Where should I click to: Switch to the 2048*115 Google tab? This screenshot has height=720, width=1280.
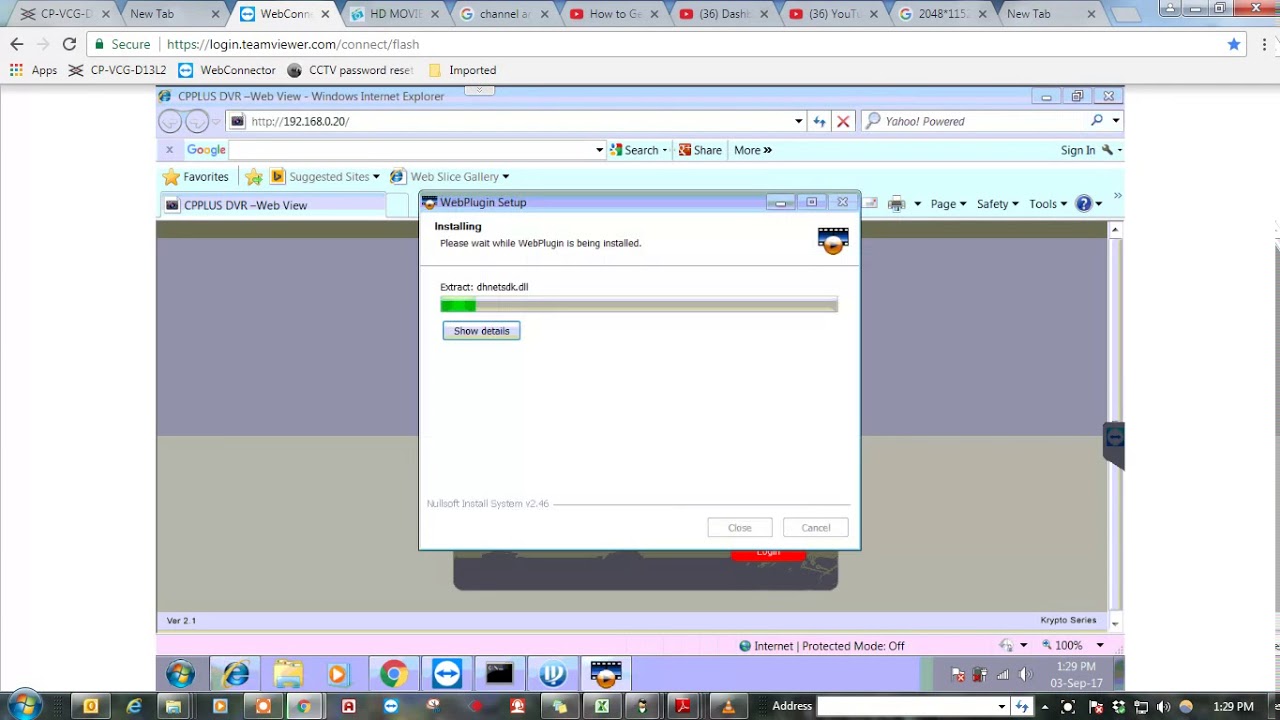(x=945, y=14)
